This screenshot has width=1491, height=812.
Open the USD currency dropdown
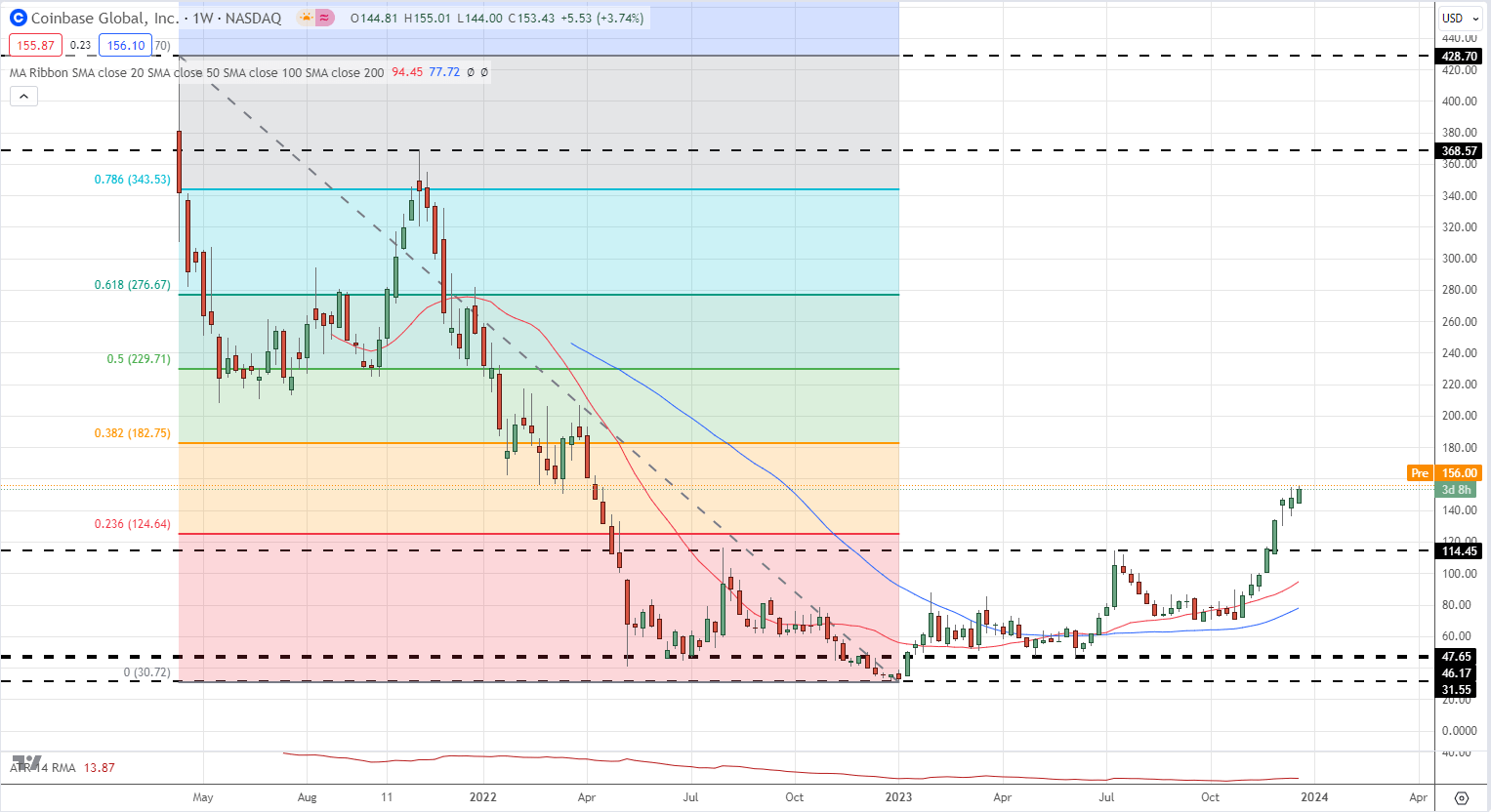click(x=1461, y=18)
